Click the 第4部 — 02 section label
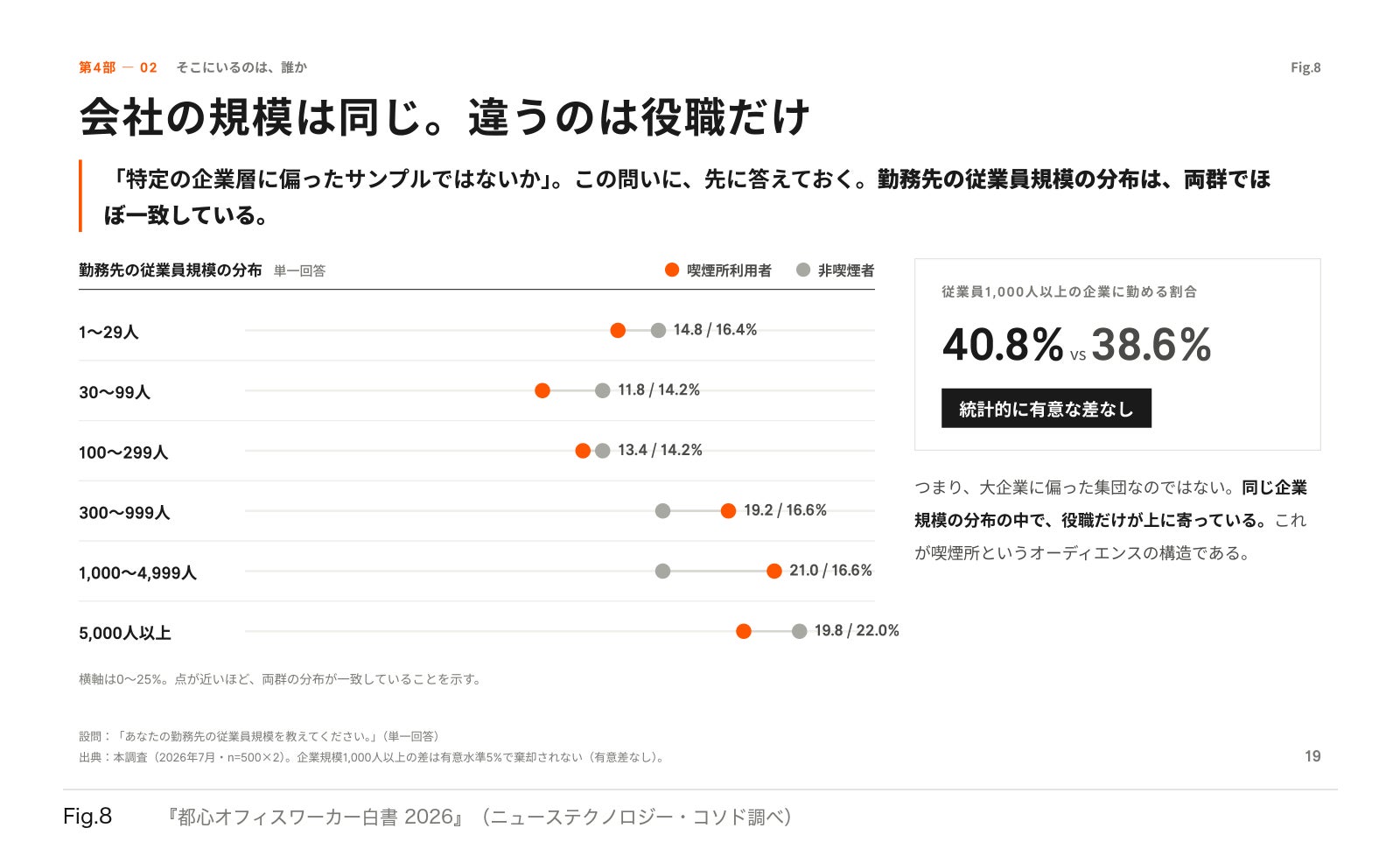This screenshot has height=842, width=1400. [x=118, y=67]
